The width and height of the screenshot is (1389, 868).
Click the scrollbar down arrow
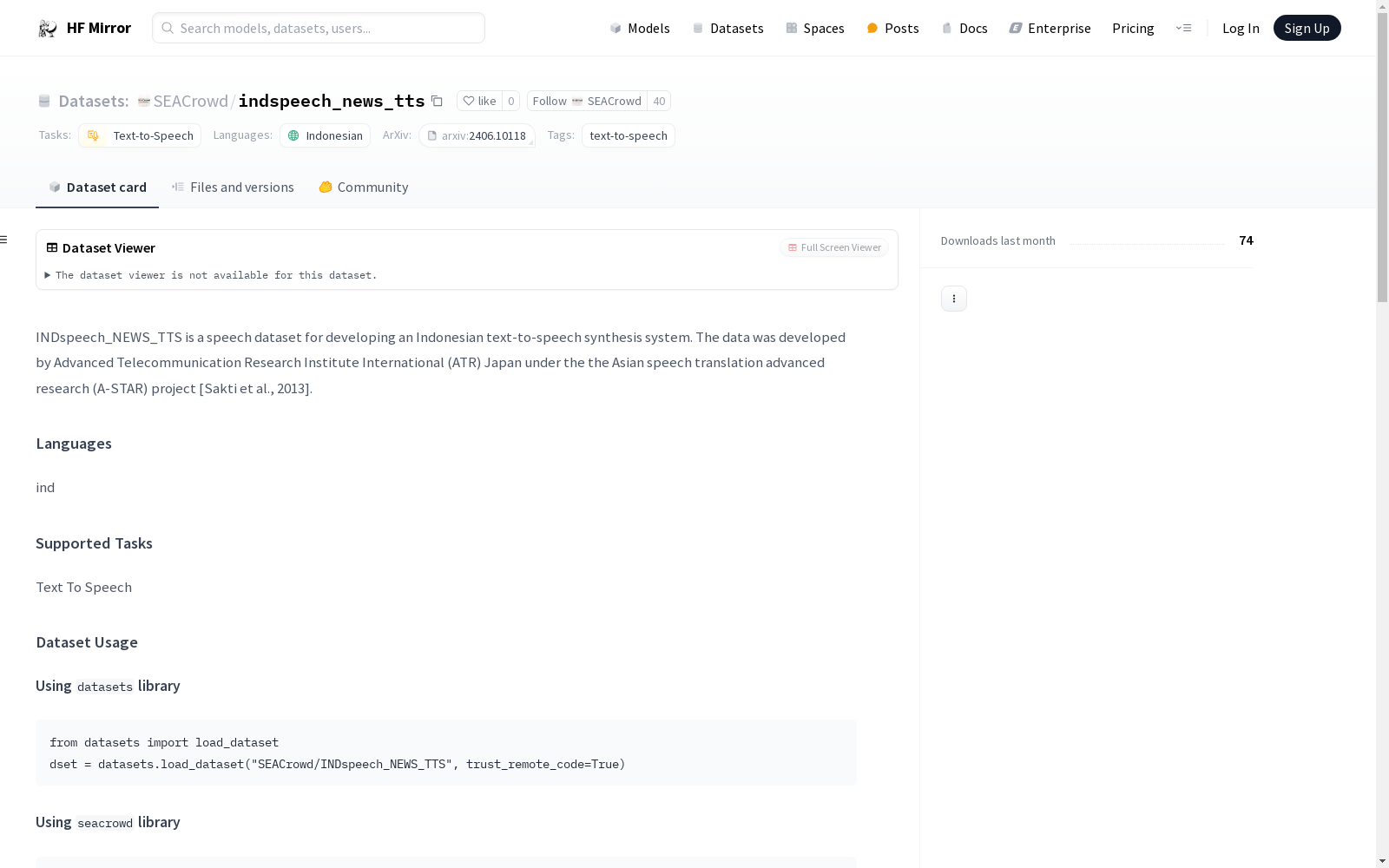[1382, 861]
